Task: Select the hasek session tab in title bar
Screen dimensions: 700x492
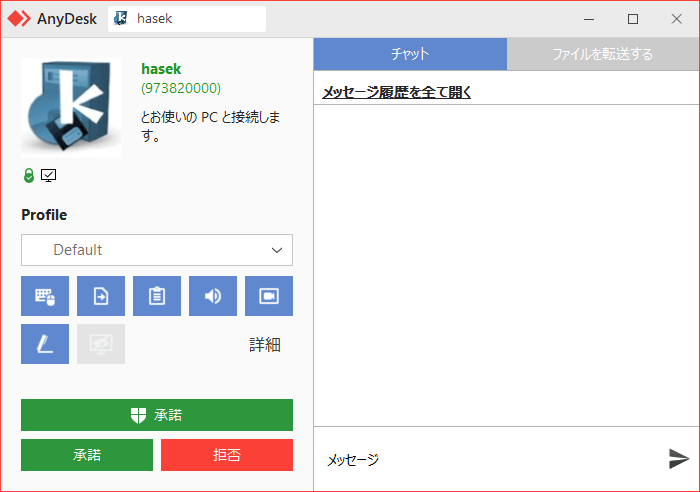Action: tap(187, 19)
